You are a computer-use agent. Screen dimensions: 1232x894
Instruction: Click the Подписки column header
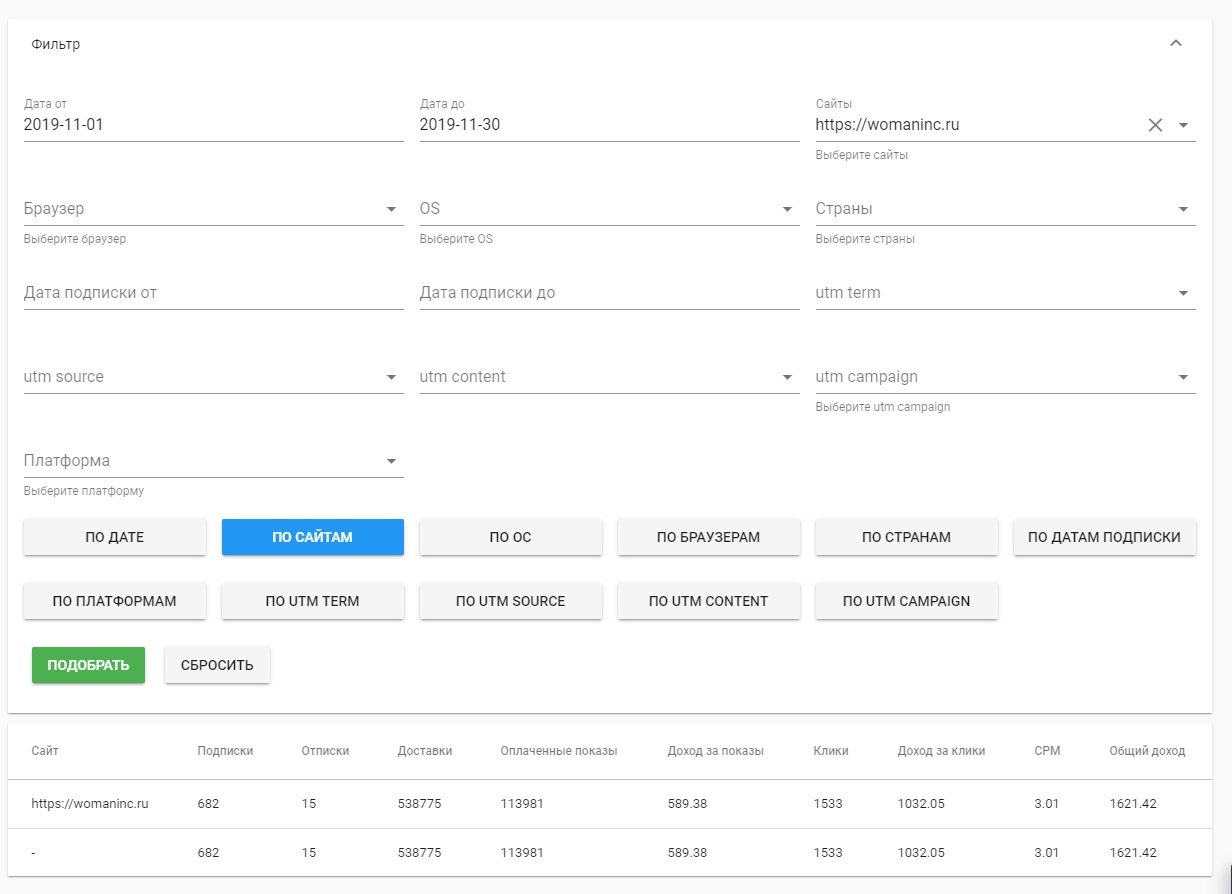click(x=225, y=751)
